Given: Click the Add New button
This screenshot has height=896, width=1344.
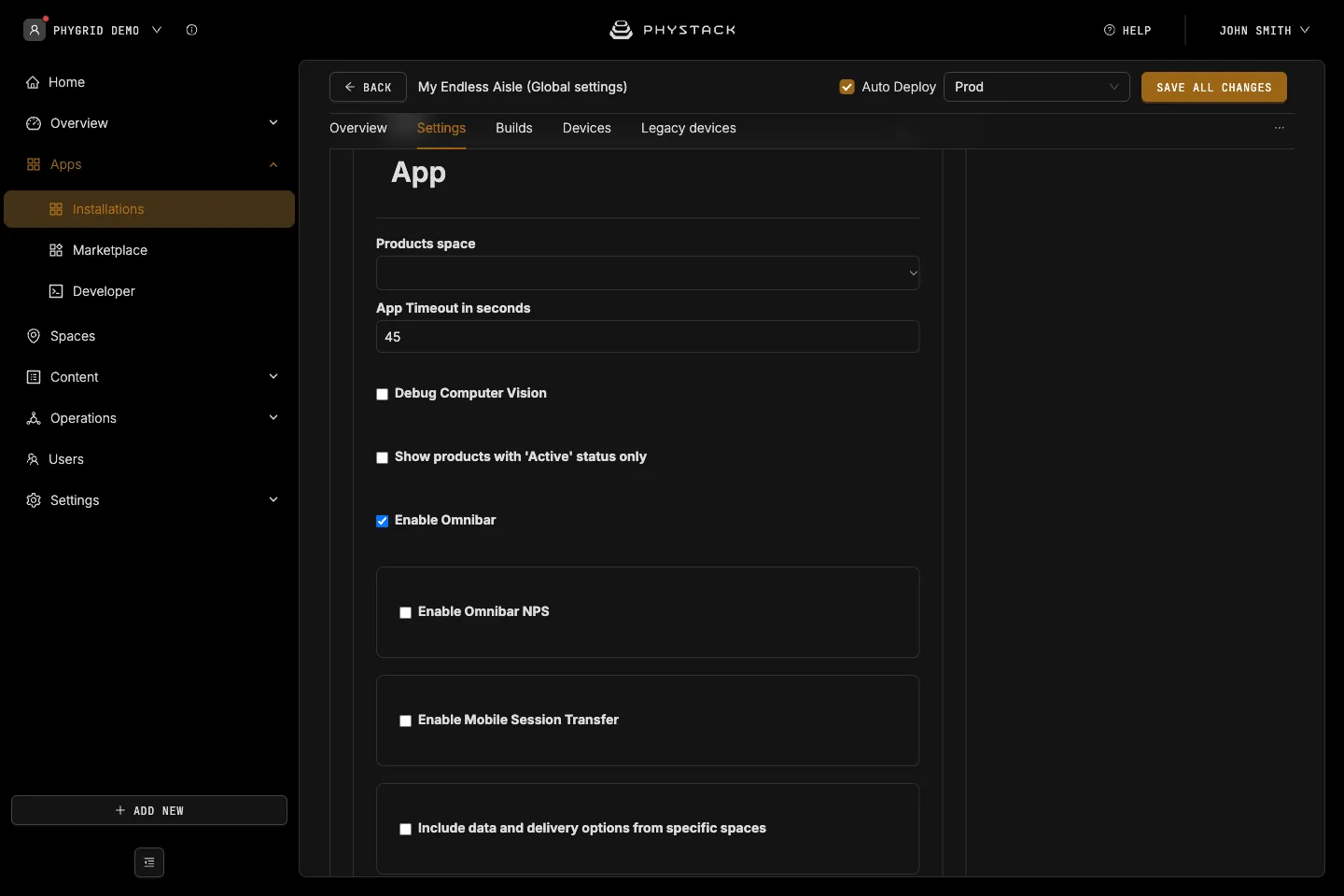Looking at the screenshot, I should (149, 810).
